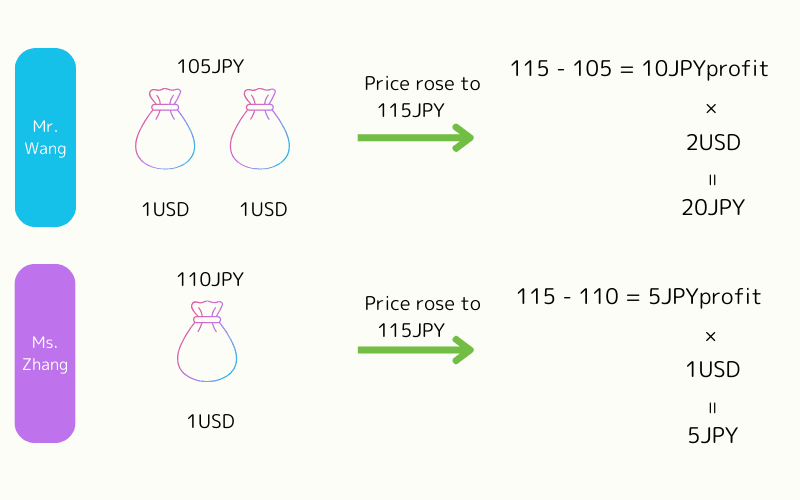Viewport: 800px width, 500px height.
Task: Click the equals sign above 20JPY
Action: (712, 180)
